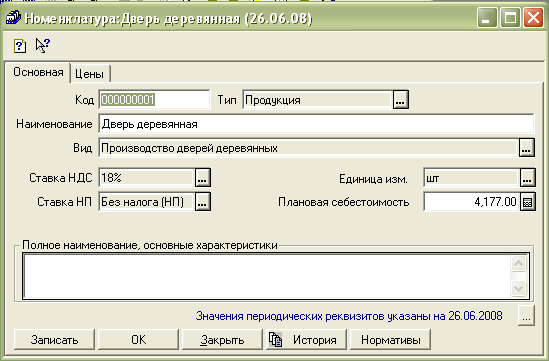Close the Номенклатура window with X
Image resolution: width=549 pixels, height=361 pixels.
(533, 18)
